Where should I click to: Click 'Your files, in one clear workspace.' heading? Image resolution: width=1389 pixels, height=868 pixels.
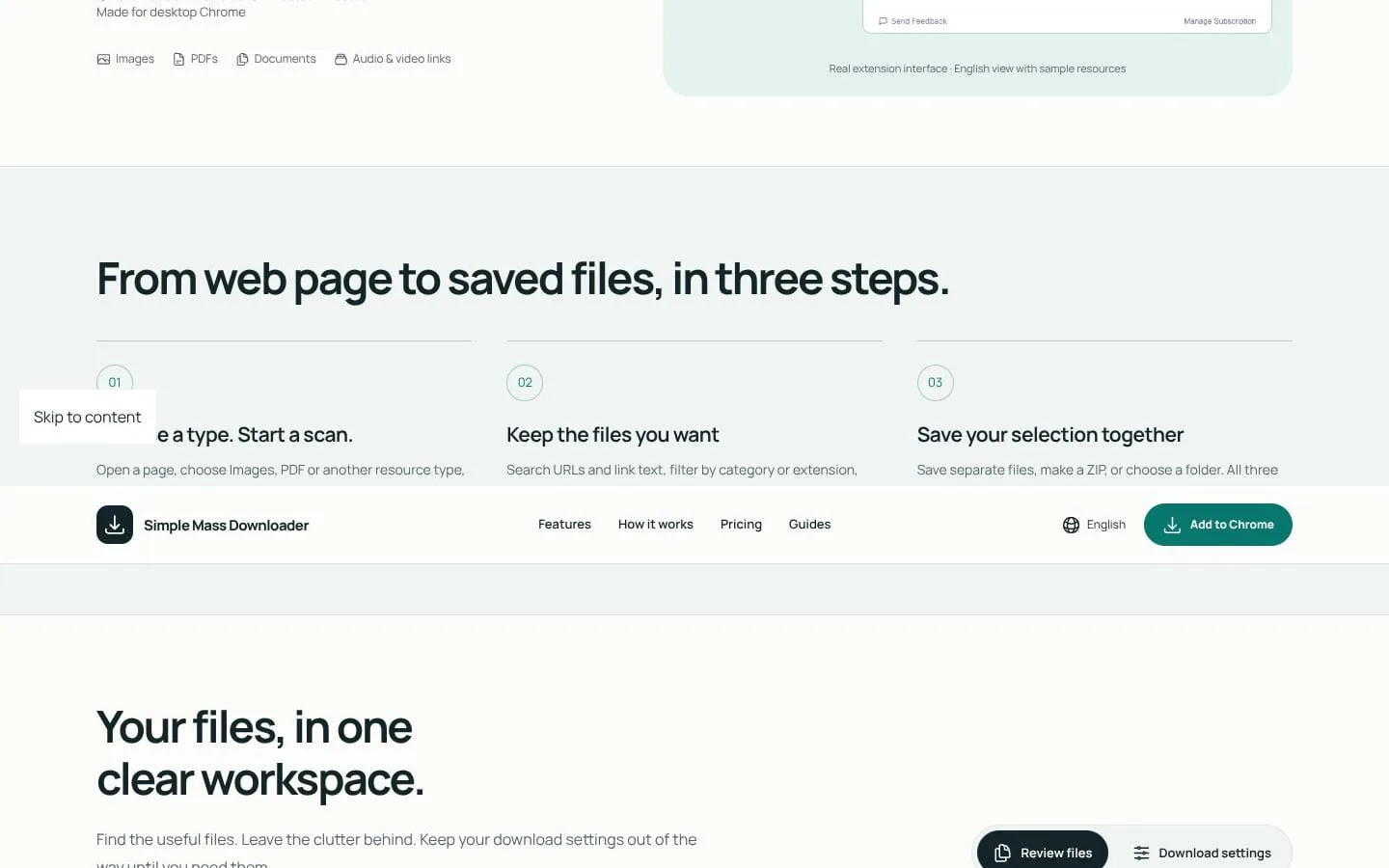260,753
